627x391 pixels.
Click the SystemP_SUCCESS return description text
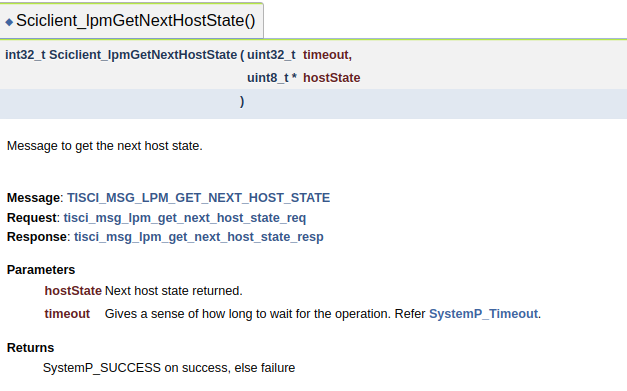coord(169,368)
